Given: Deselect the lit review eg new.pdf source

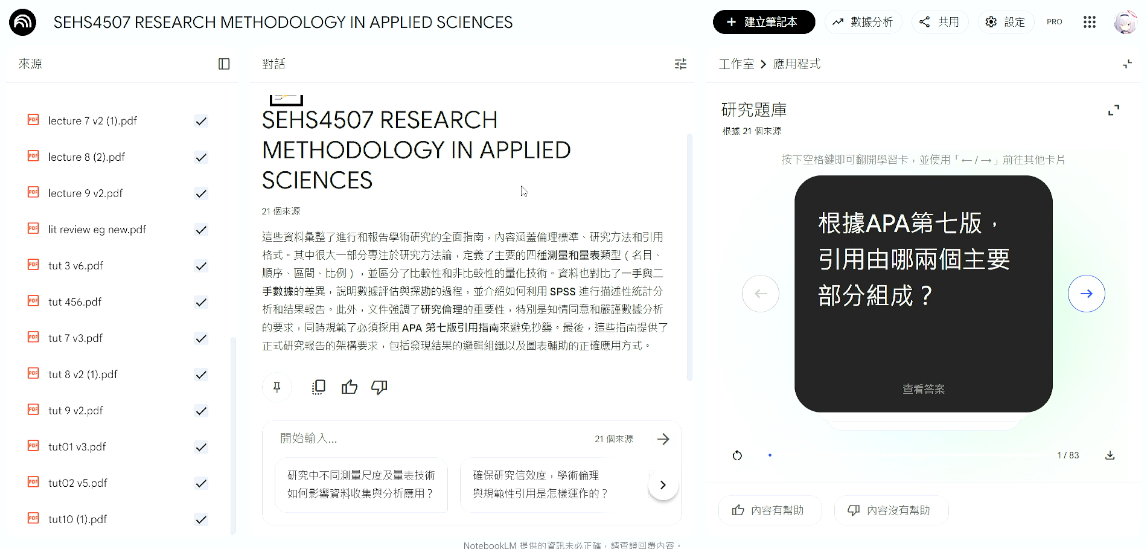Looking at the screenshot, I should click(x=201, y=230).
